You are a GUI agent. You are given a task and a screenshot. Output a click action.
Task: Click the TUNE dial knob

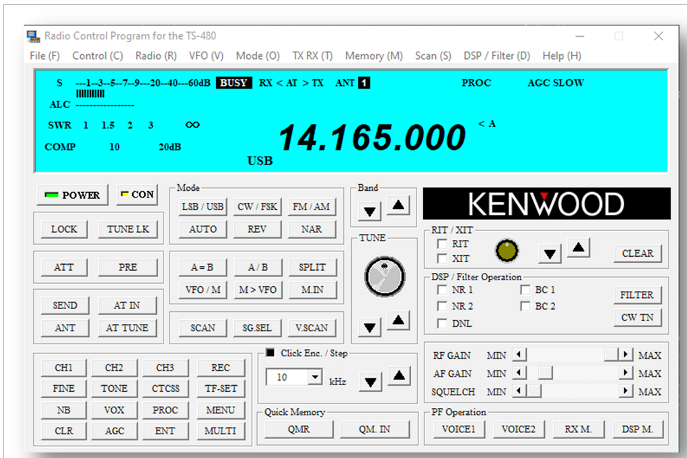click(x=385, y=277)
